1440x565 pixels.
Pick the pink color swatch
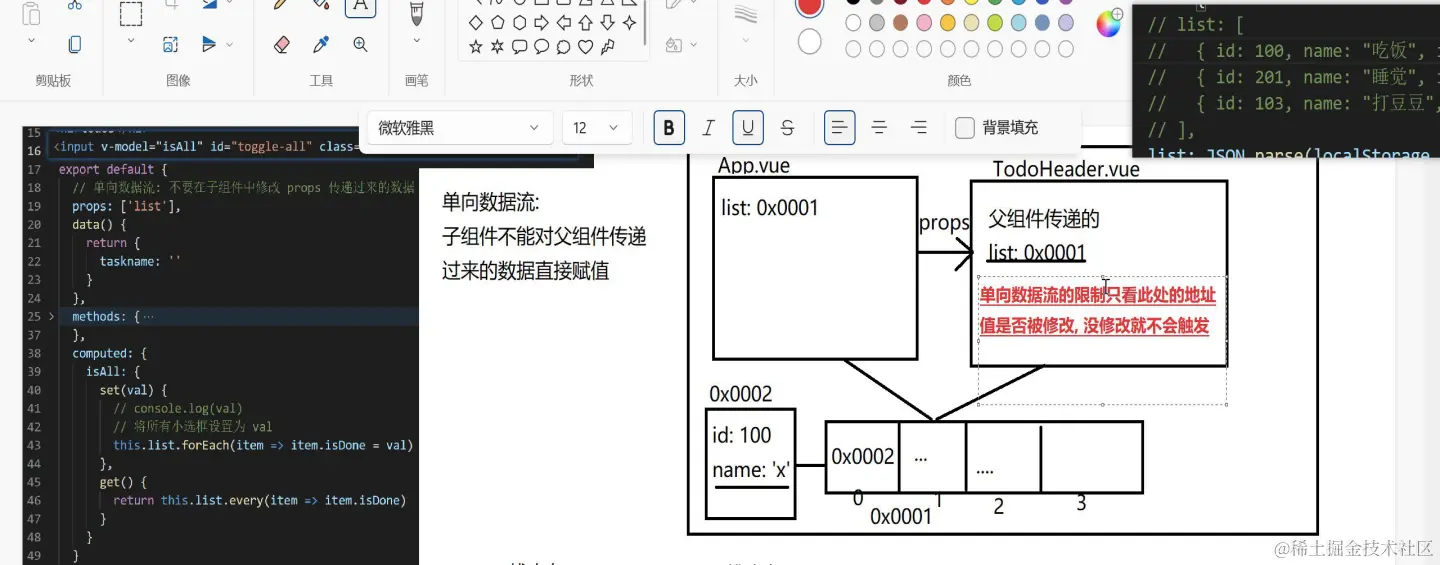[x=924, y=23]
